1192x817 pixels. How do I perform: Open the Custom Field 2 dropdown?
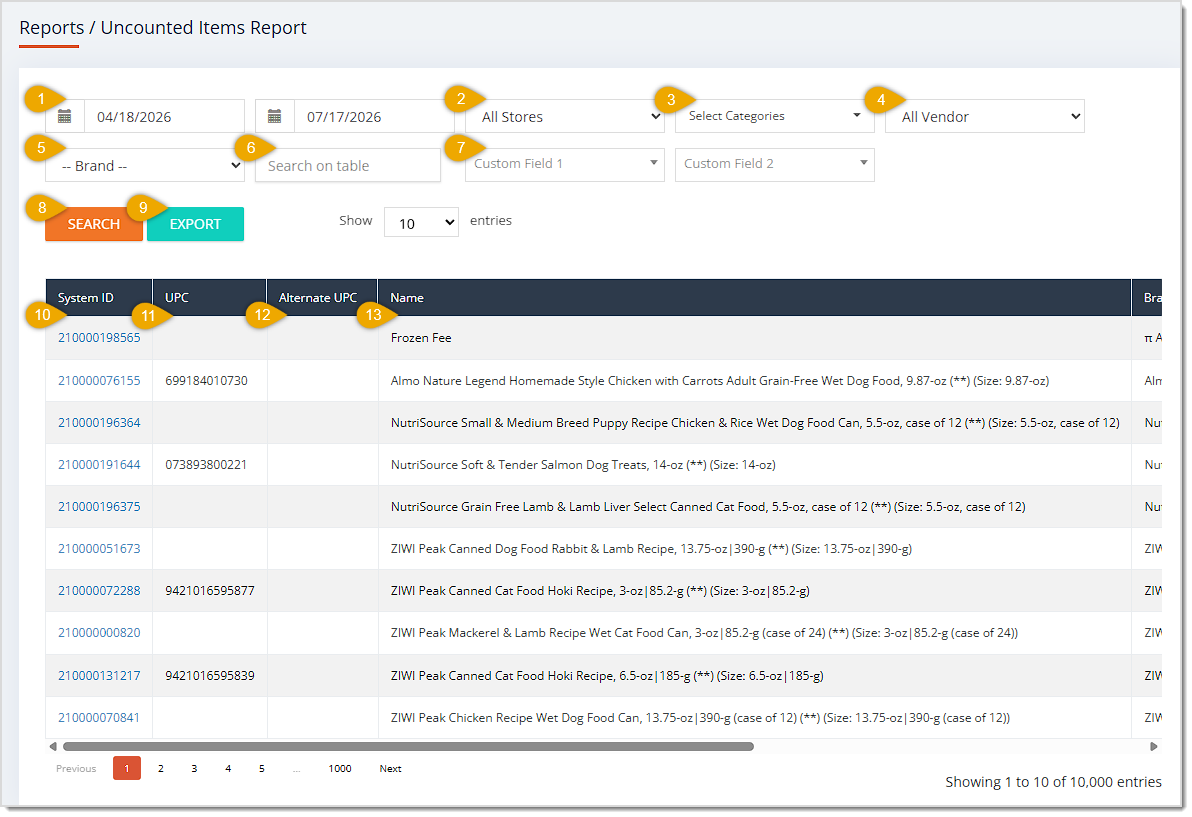775,164
